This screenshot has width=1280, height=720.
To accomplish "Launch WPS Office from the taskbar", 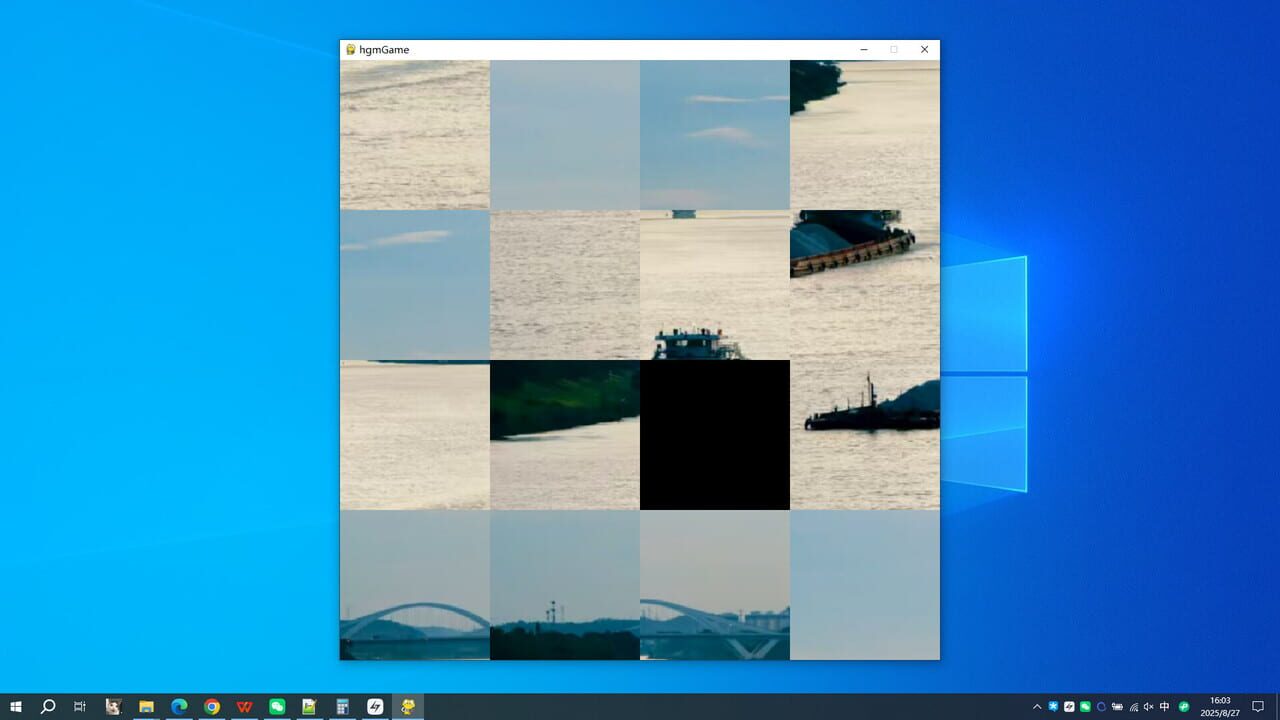I will (244, 707).
